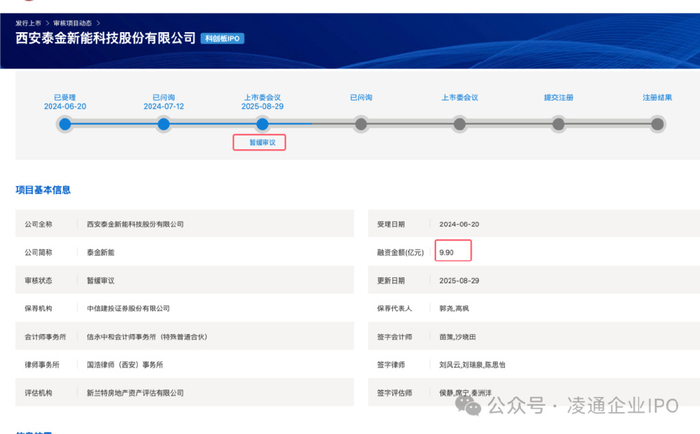The width and height of the screenshot is (700, 434).
Task: Click the 审核状态 label
Action: 38,280
